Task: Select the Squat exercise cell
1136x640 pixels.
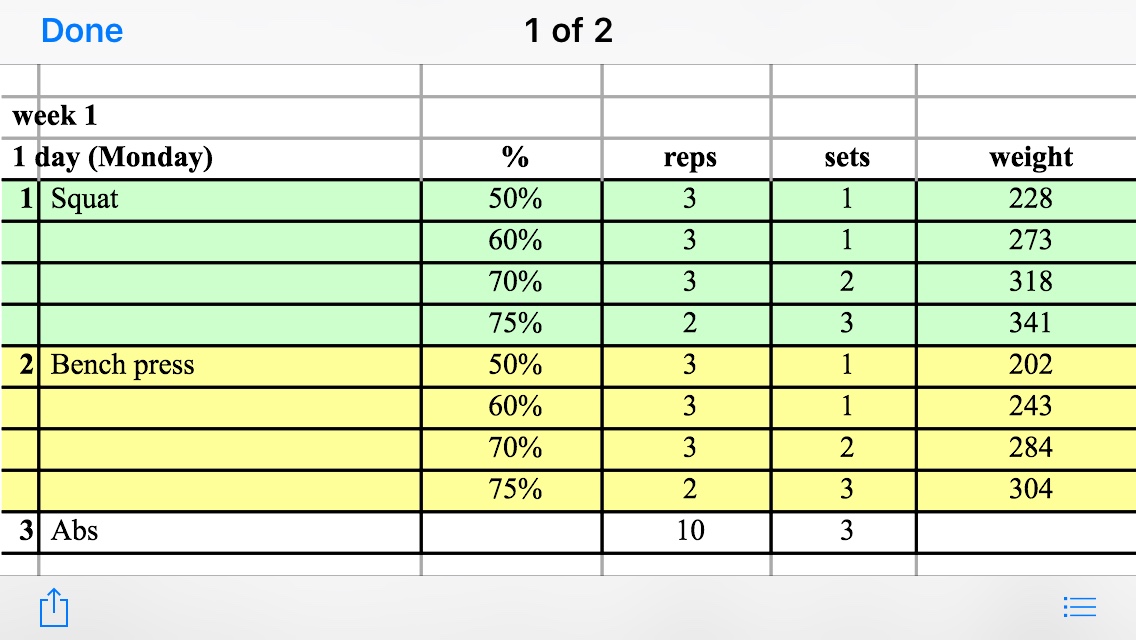Action: [x=85, y=199]
